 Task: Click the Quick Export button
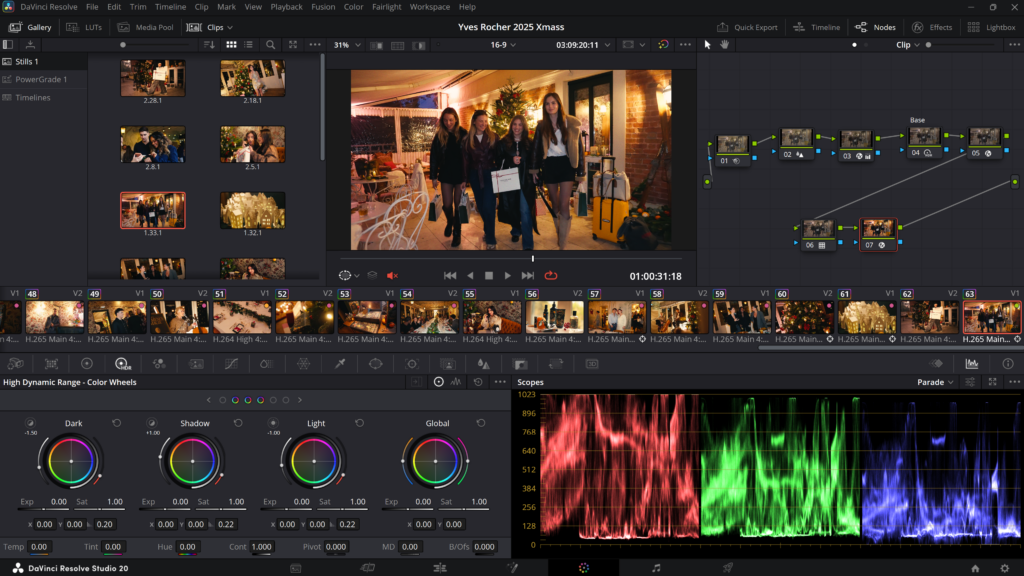(x=747, y=27)
